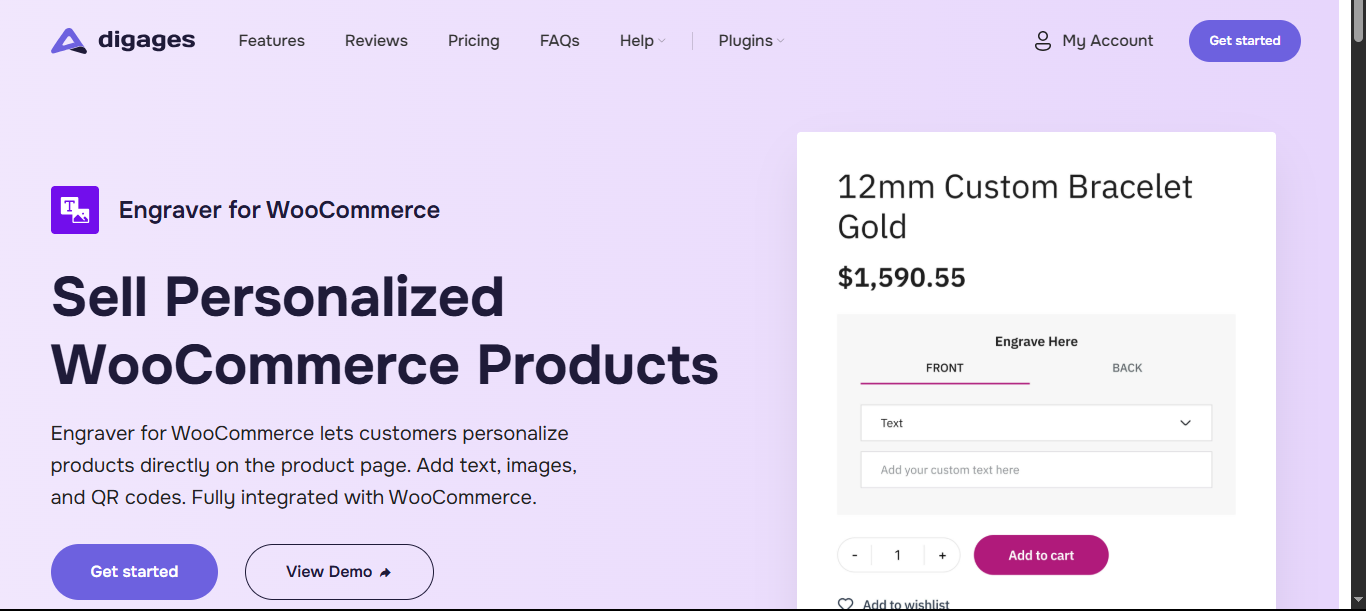This screenshot has width=1366, height=611.
Task: Increase quantity with the plus button
Action: tap(942, 555)
